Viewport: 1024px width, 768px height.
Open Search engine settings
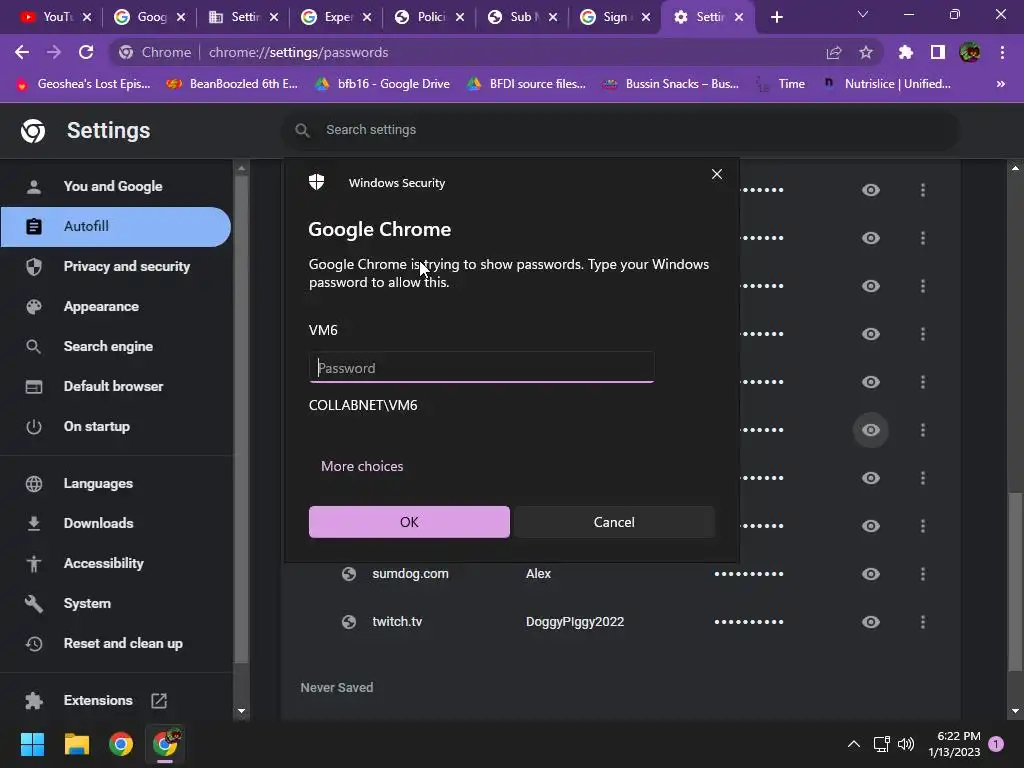point(116,346)
